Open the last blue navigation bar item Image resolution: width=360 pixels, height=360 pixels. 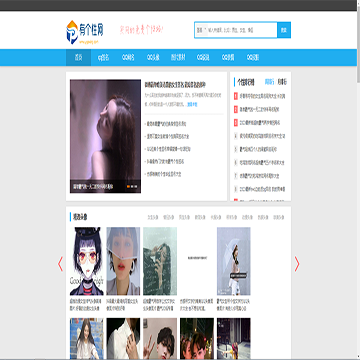pos(253,58)
